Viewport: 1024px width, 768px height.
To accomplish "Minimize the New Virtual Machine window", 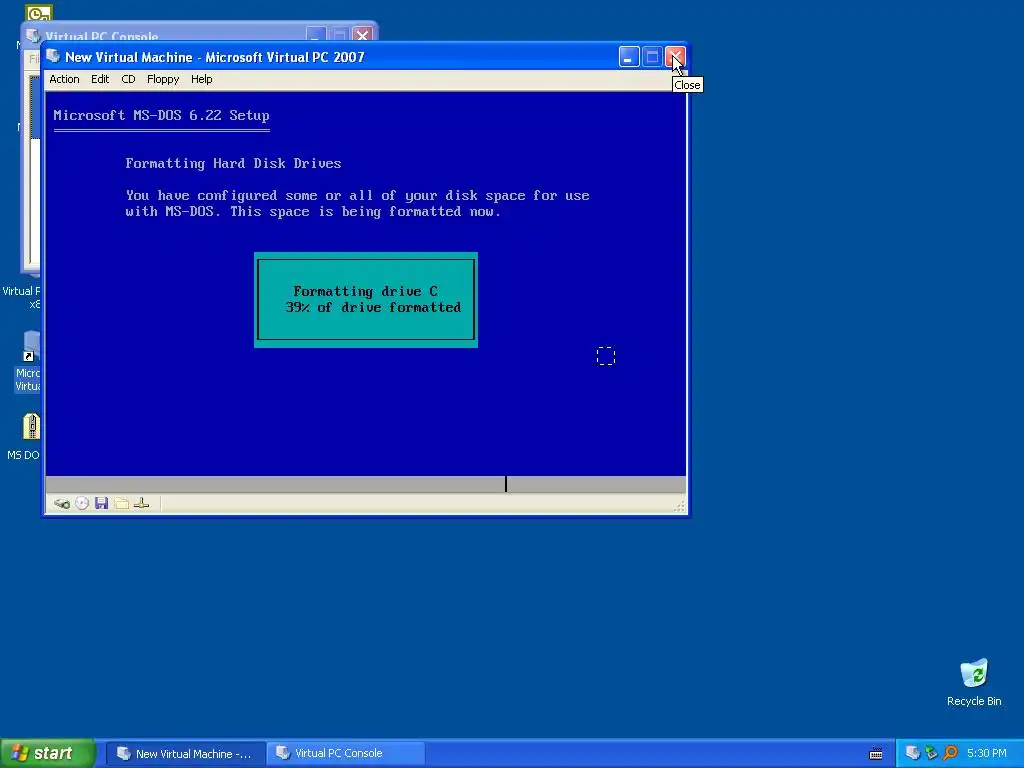I will [629, 57].
